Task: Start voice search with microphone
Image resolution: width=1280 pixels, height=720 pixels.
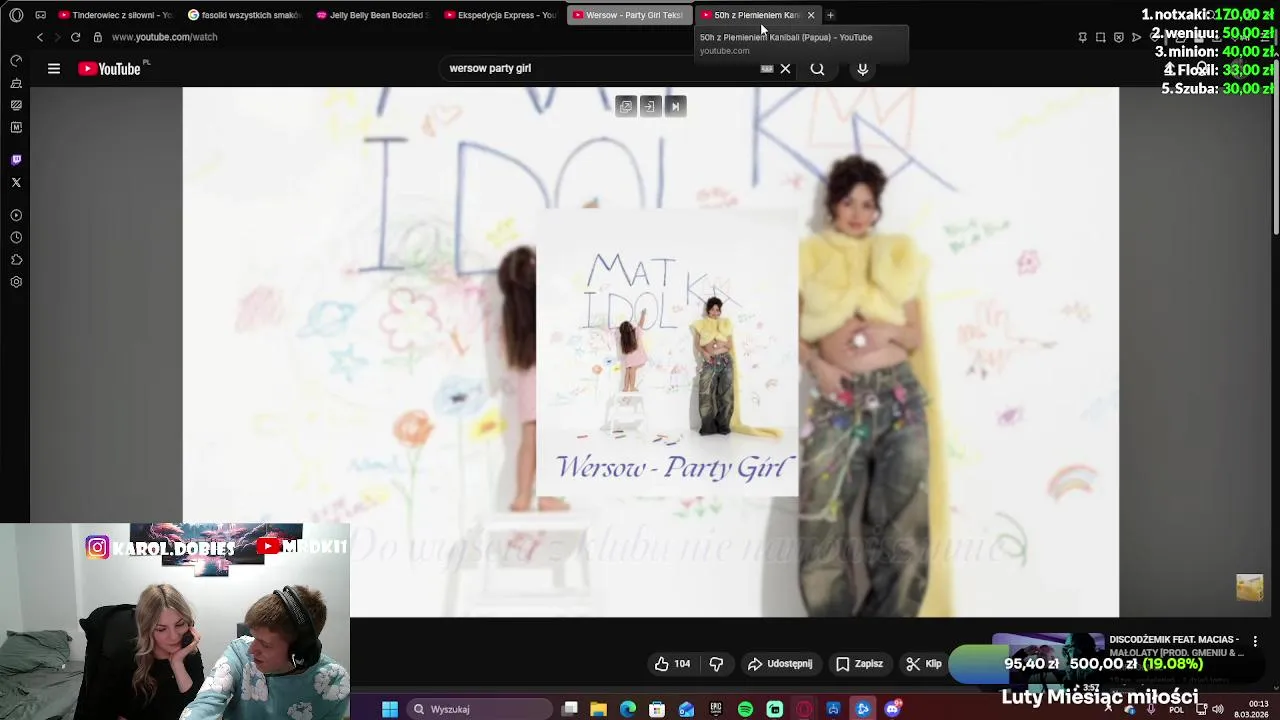Action: 863,68
